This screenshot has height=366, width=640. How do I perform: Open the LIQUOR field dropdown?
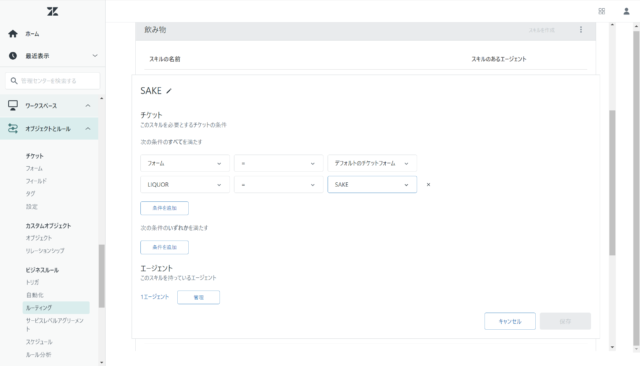pos(185,184)
